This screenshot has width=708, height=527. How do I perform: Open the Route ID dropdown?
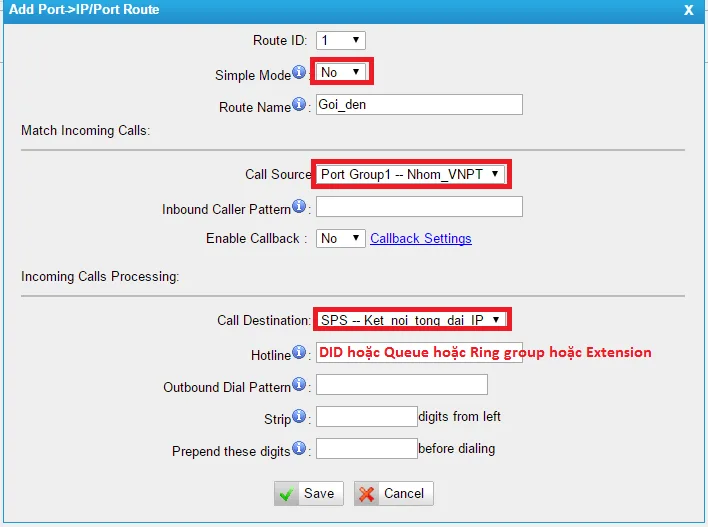pos(341,41)
